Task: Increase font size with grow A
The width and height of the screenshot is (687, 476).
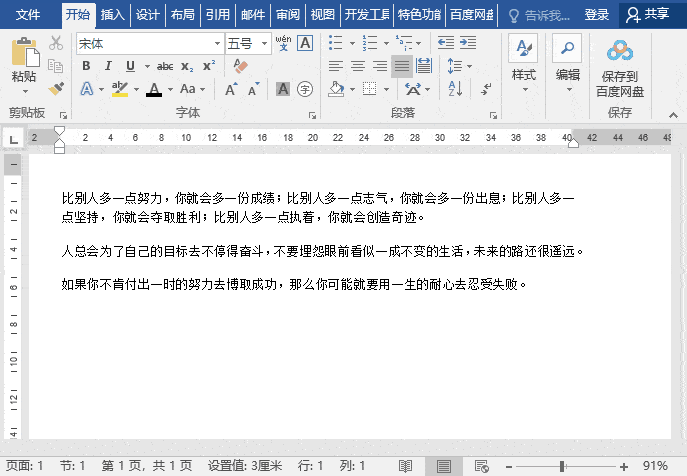Action: [231, 89]
